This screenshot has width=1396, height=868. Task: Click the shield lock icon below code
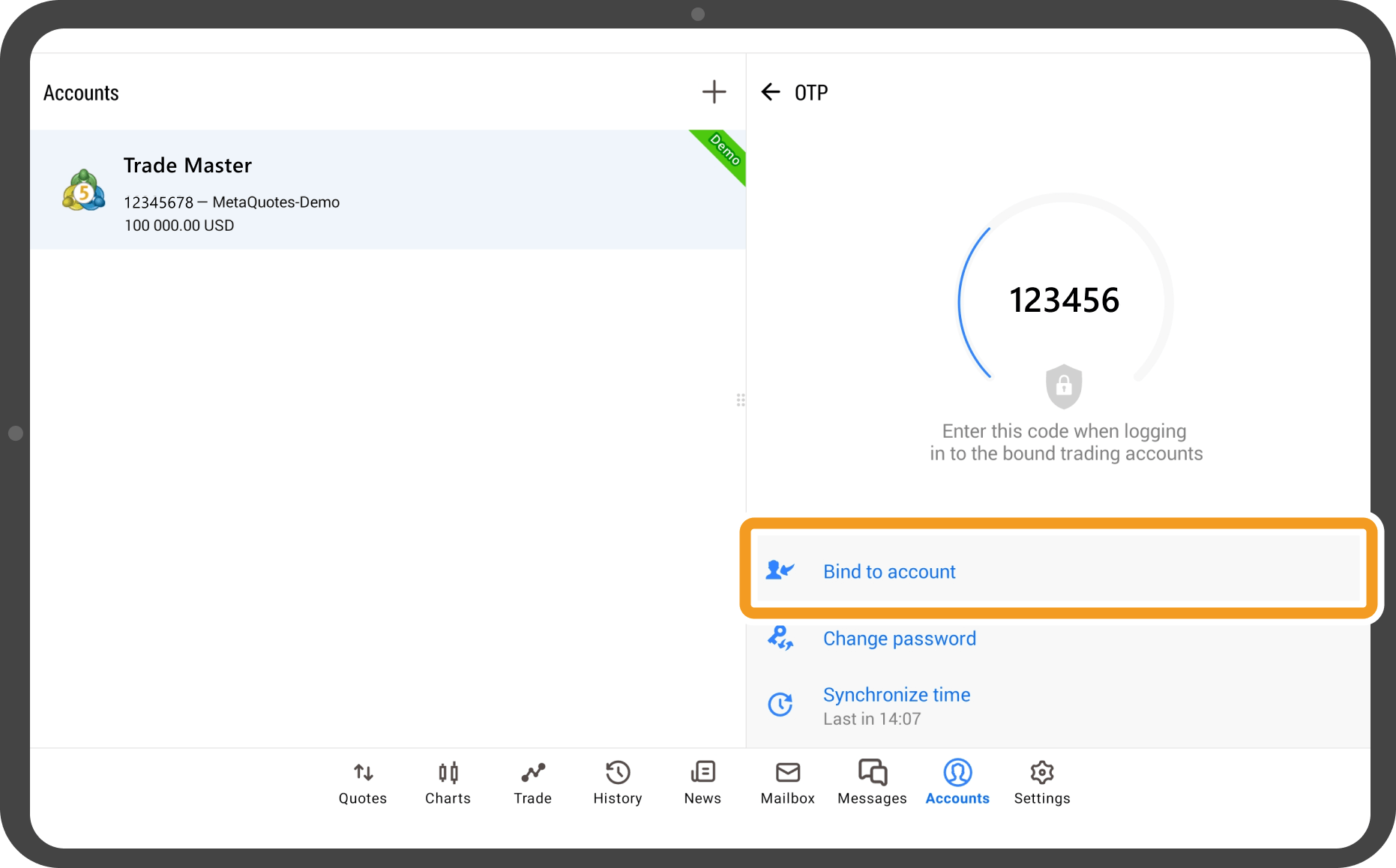(1063, 386)
